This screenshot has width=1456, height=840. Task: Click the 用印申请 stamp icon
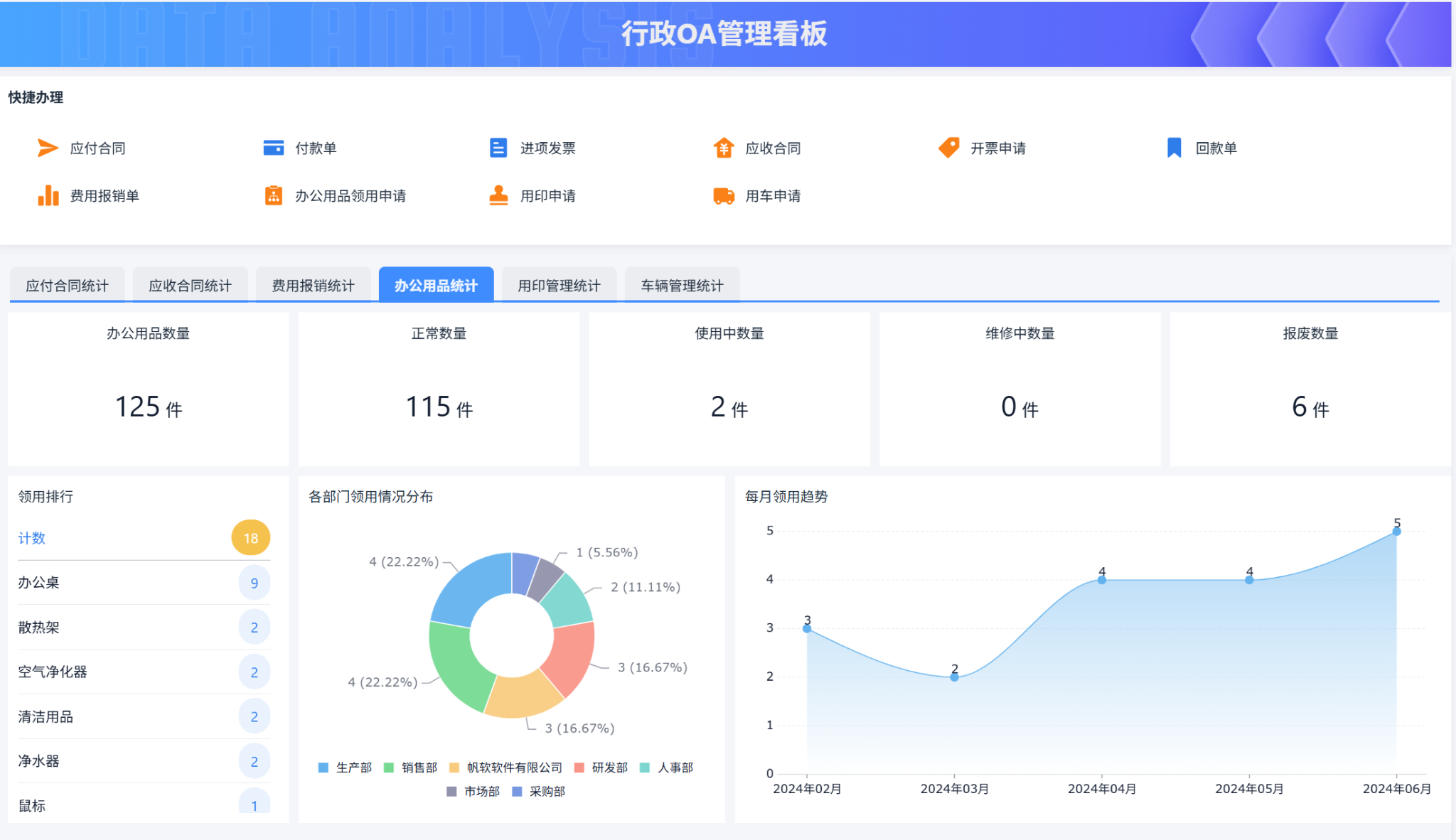[x=498, y=195]
